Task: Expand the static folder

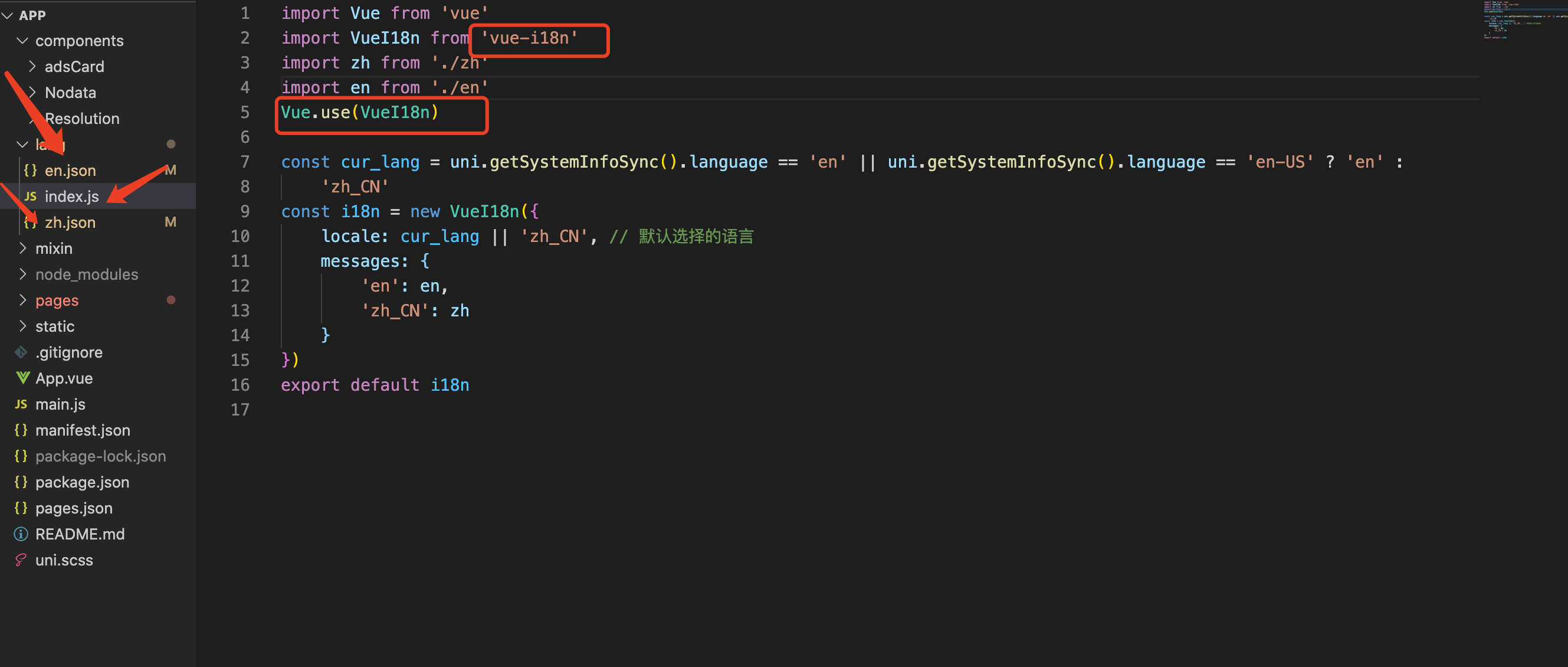Action: [22, 326]
